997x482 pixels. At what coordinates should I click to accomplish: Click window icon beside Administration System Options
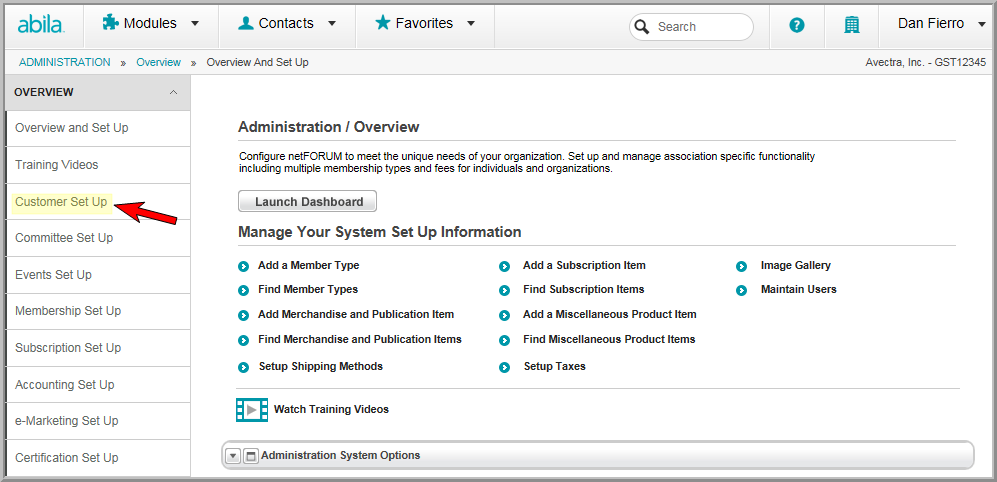[x=251, y=456]
